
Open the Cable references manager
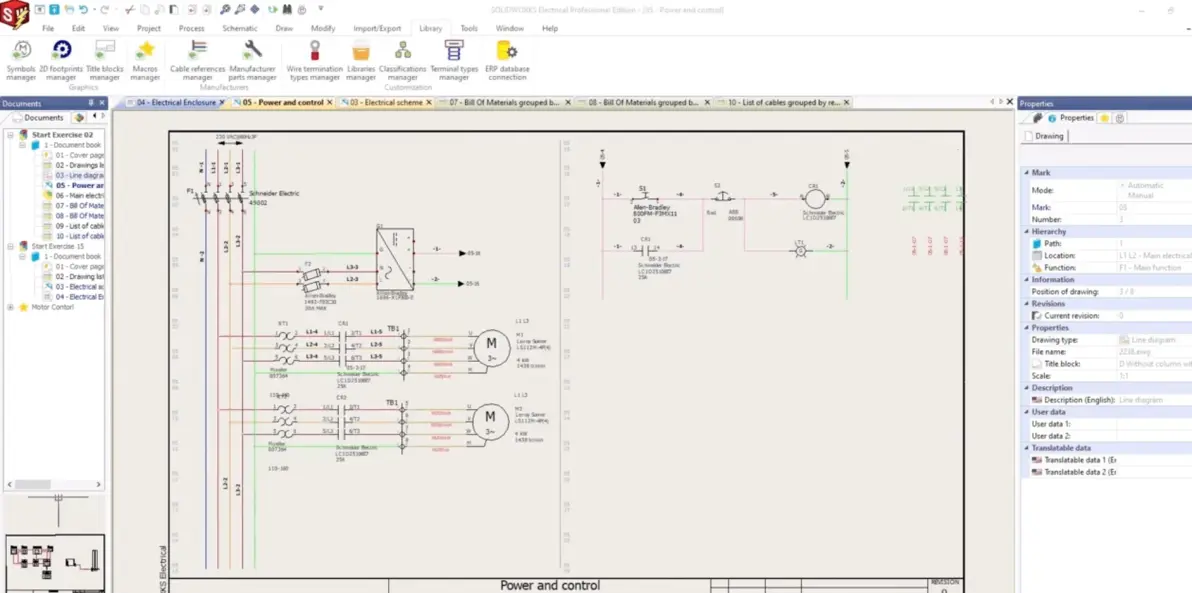coord(198,60)
